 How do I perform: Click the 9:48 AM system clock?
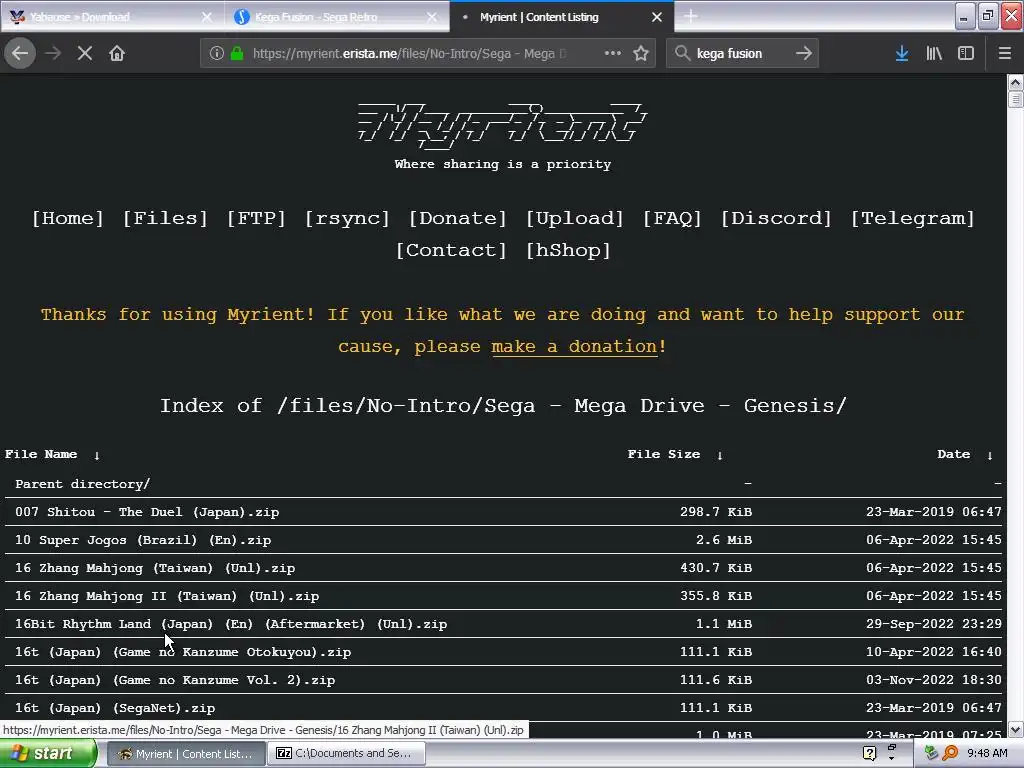tap(987, 754)
